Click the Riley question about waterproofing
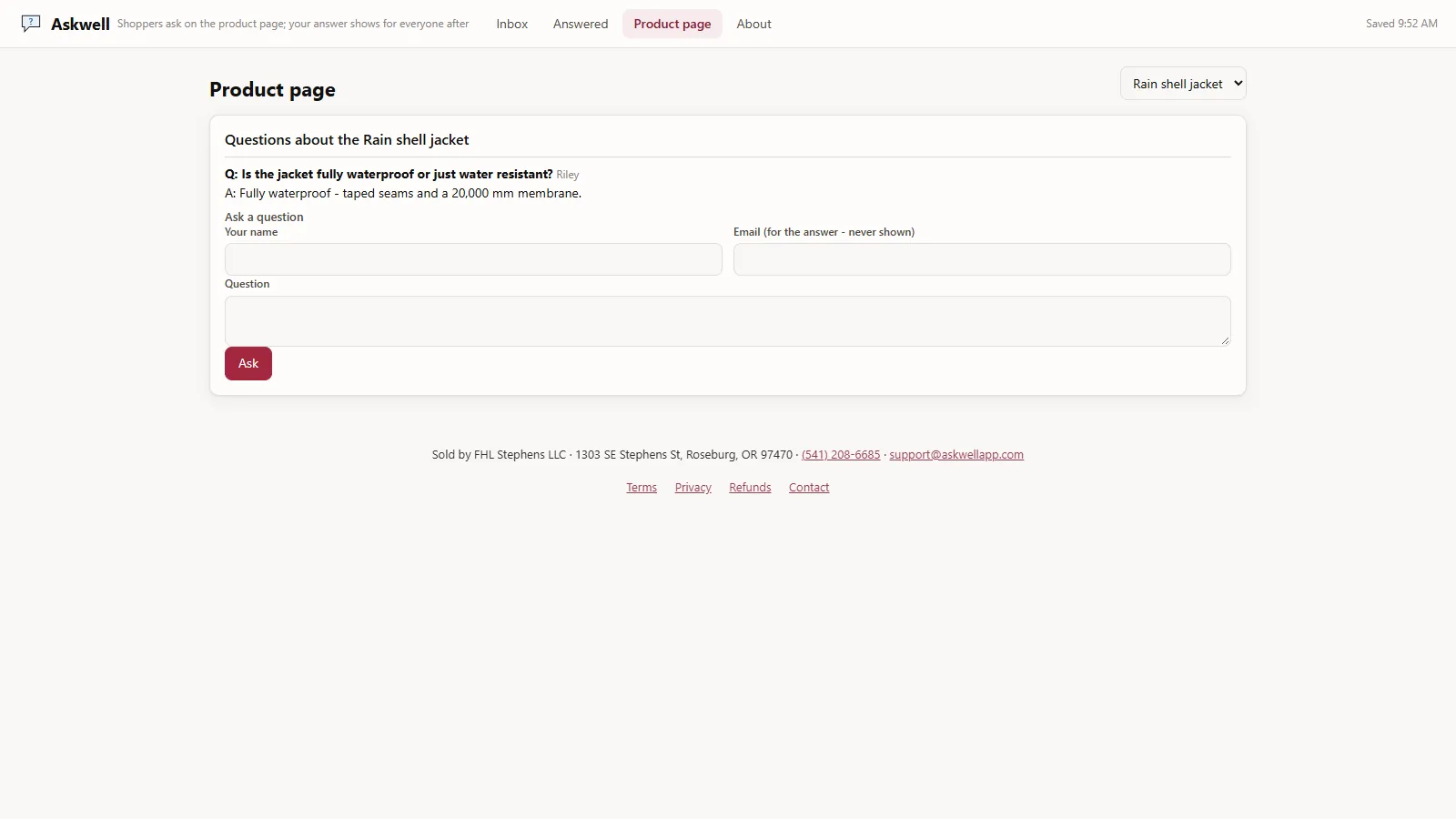This screenshot has height=819, width=1456. (x=389, y=174)
